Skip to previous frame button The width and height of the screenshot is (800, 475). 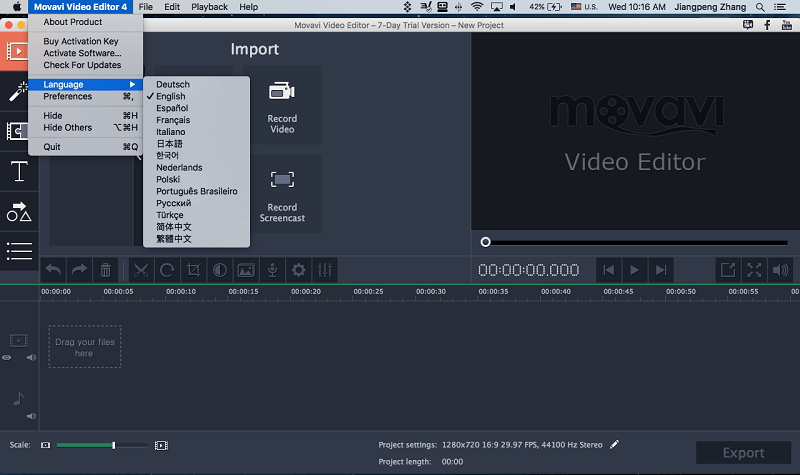click(609, 270)
